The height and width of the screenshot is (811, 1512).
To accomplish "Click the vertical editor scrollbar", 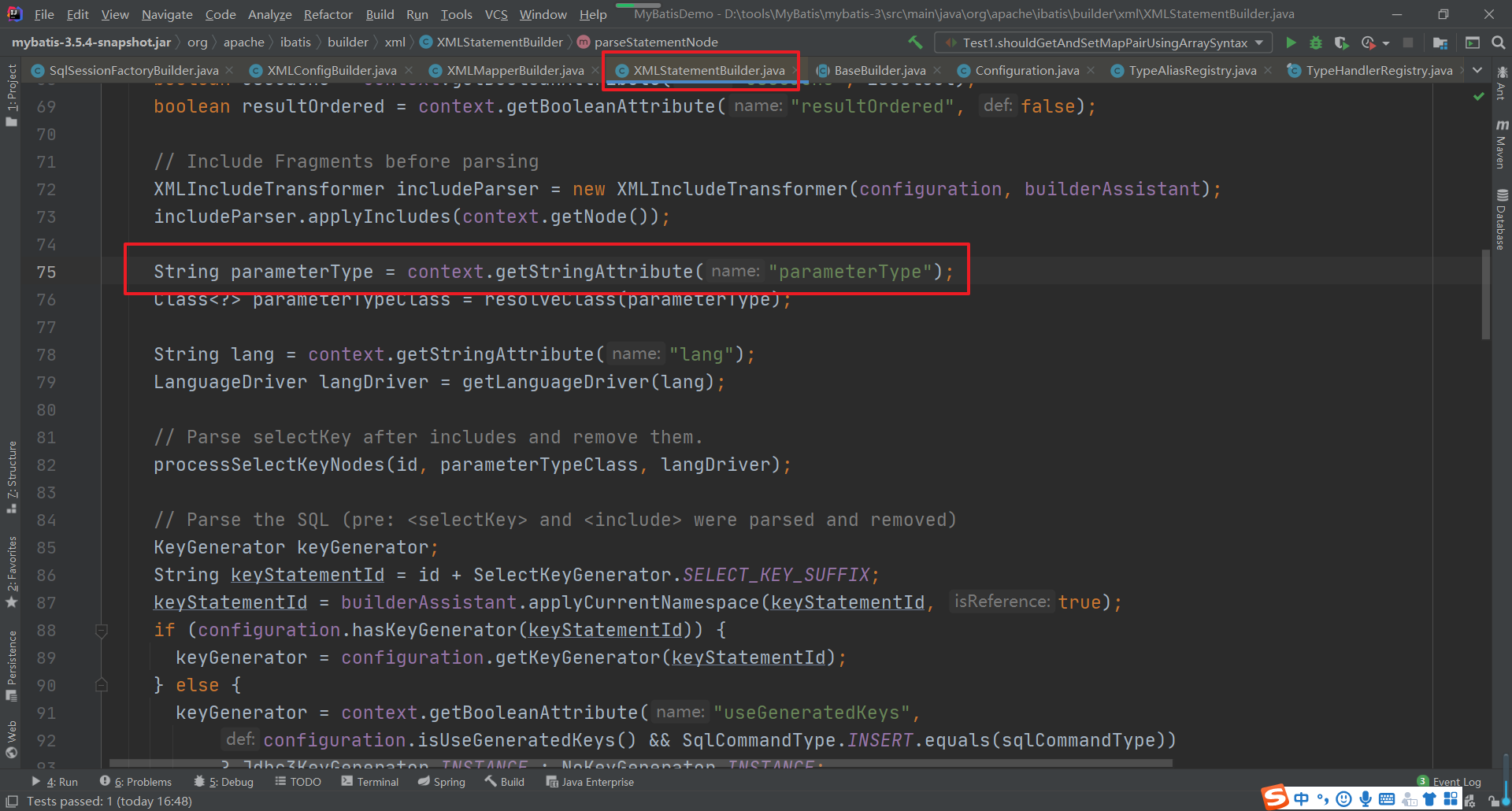I will click(1486, 294).
